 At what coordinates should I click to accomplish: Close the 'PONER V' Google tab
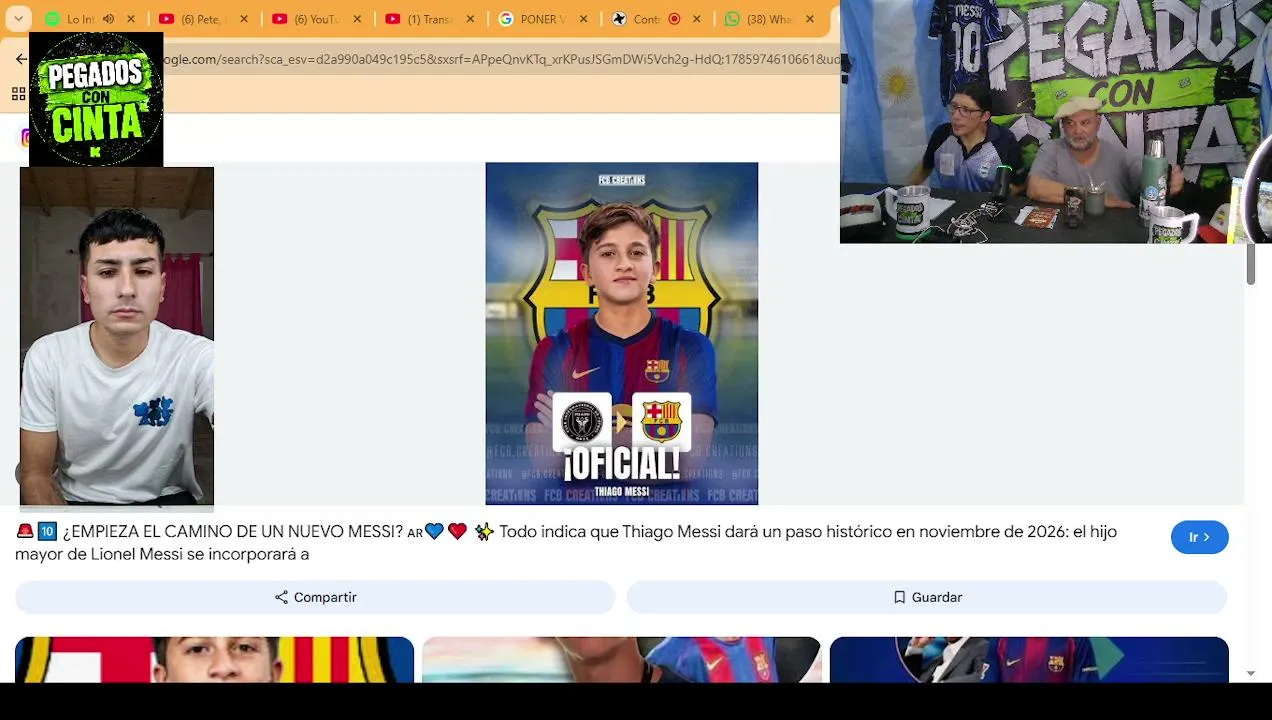point(583,19)
